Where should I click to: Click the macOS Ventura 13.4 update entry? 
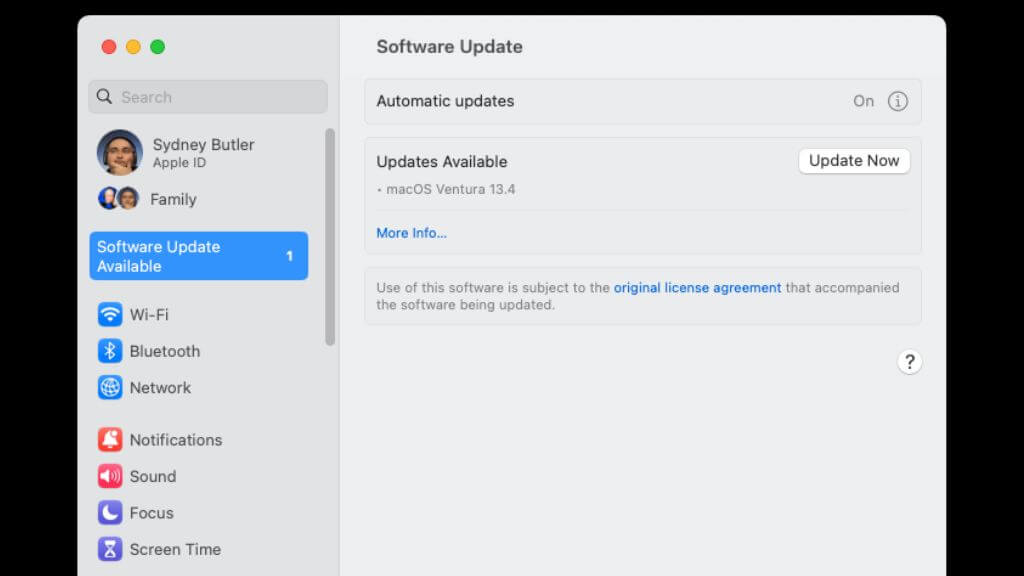tap(451, 189)
